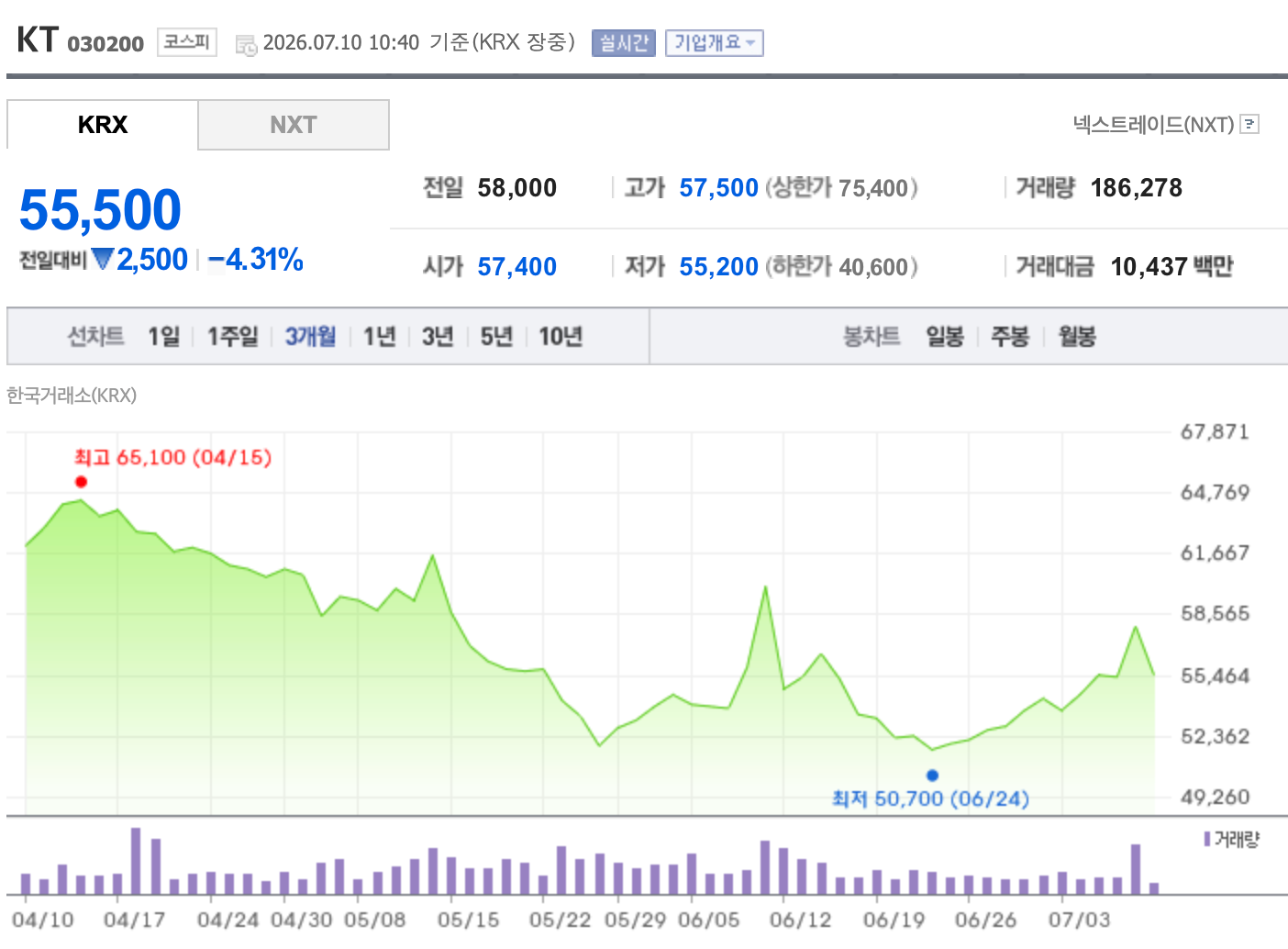Click the trading volume value 186,278
This screenshot has height=949, width=1288.
coord(1137,188)
